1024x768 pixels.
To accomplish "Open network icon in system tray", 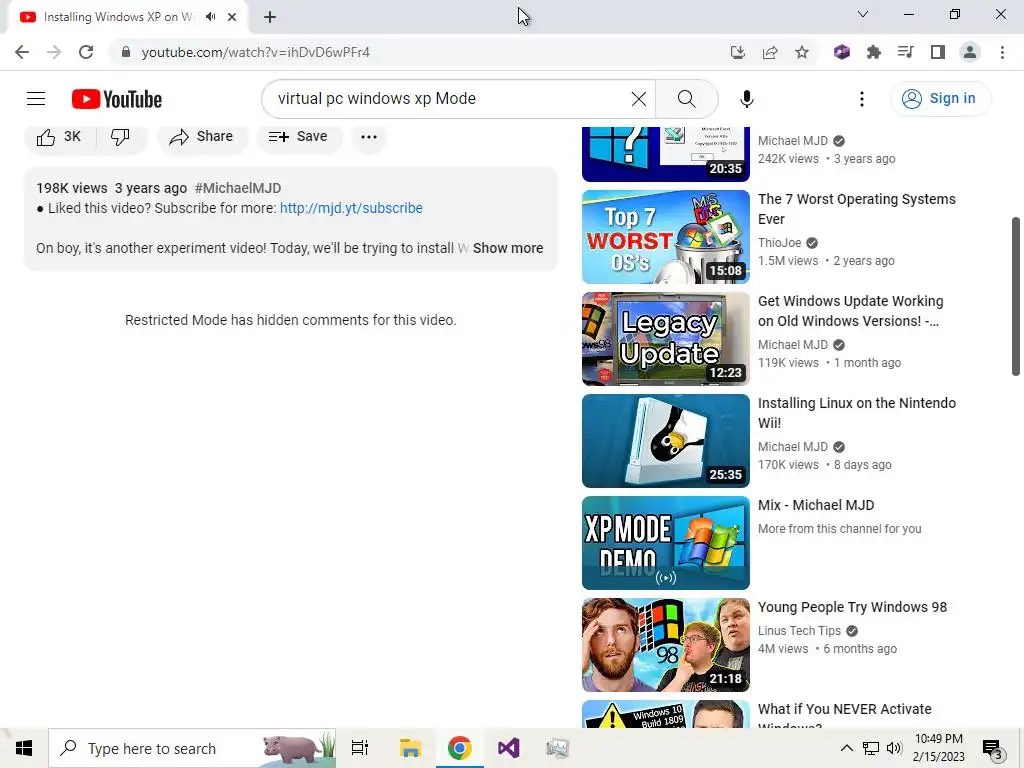I will (871, 748).
